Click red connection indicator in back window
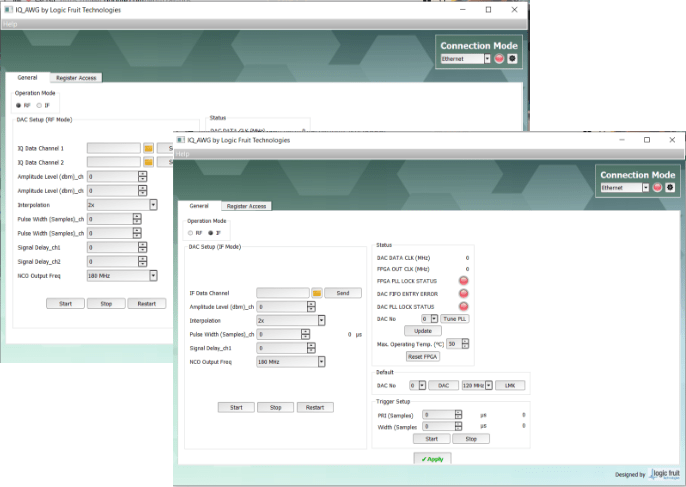Viewport: 686px width, 487px height. (499, 59)
